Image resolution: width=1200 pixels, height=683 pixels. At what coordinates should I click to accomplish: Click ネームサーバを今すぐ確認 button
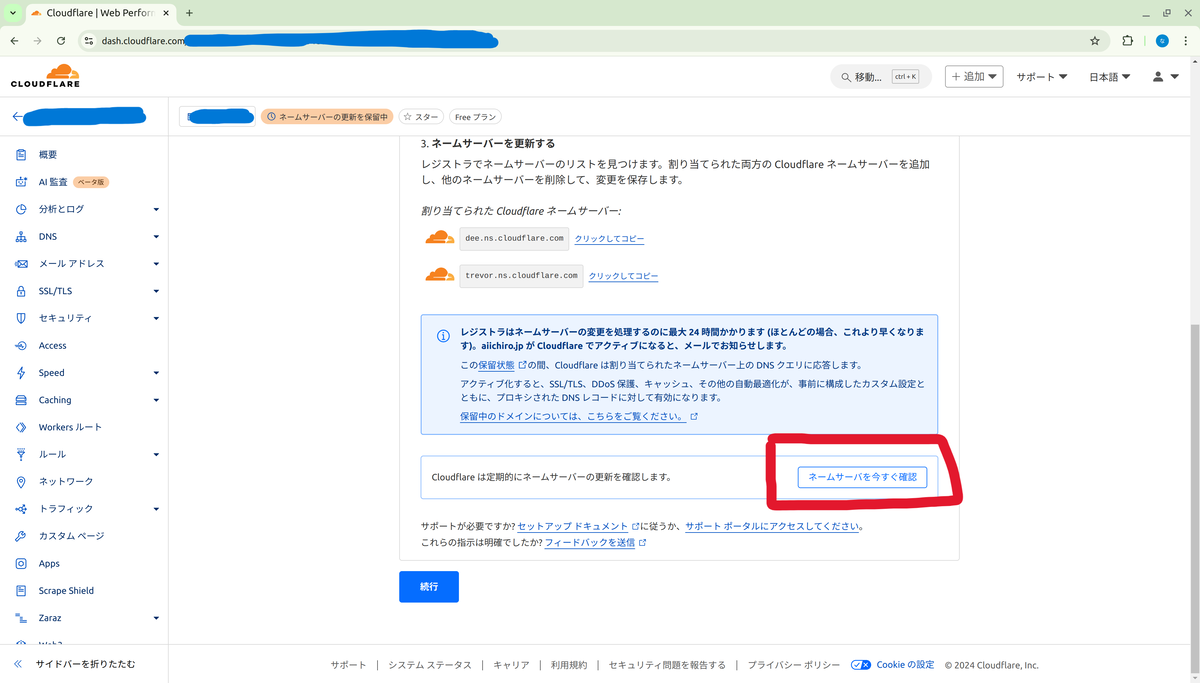coord(862,477)
